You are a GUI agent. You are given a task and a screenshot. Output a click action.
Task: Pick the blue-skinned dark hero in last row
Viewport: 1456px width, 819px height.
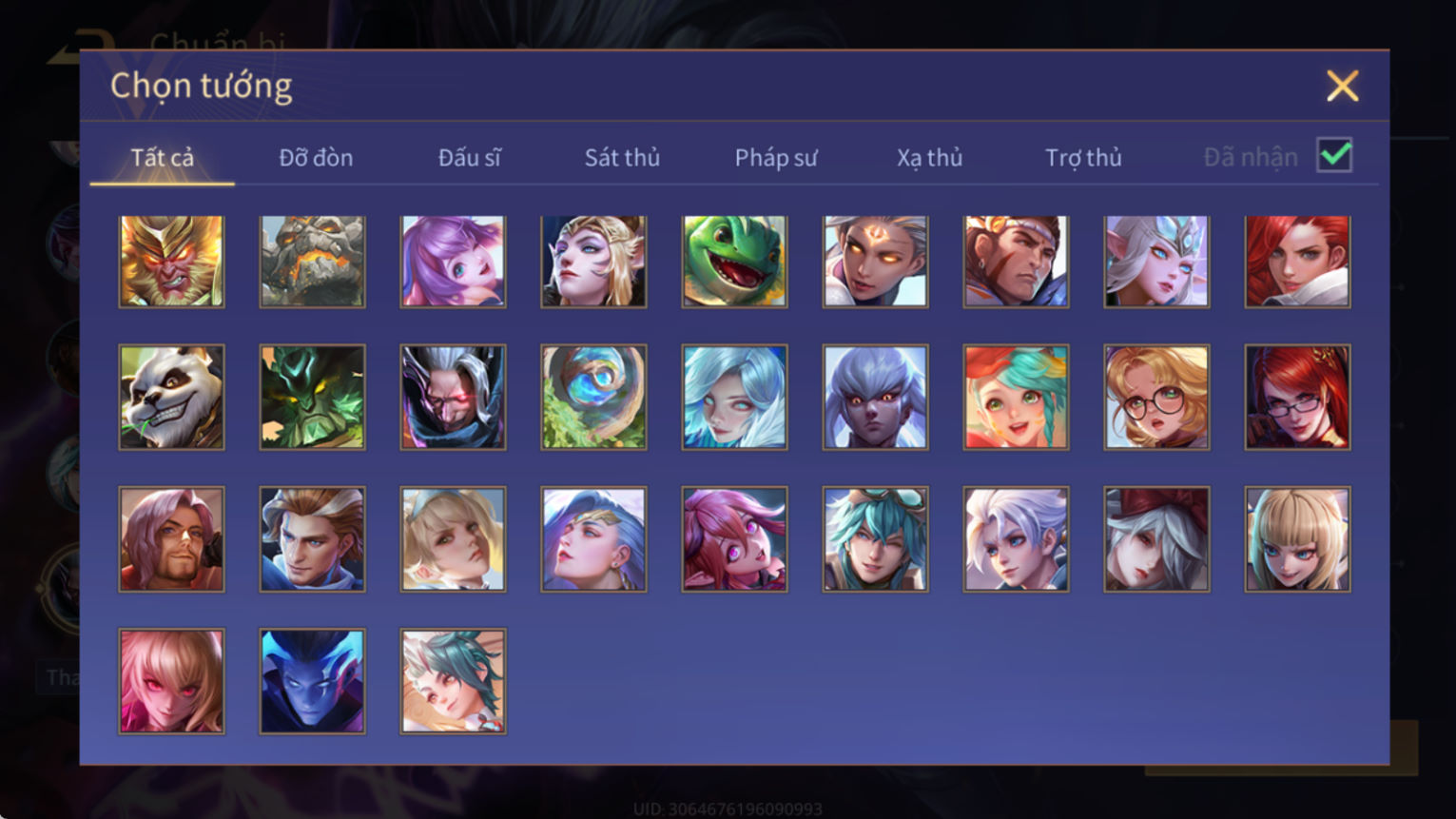(312, 681)
